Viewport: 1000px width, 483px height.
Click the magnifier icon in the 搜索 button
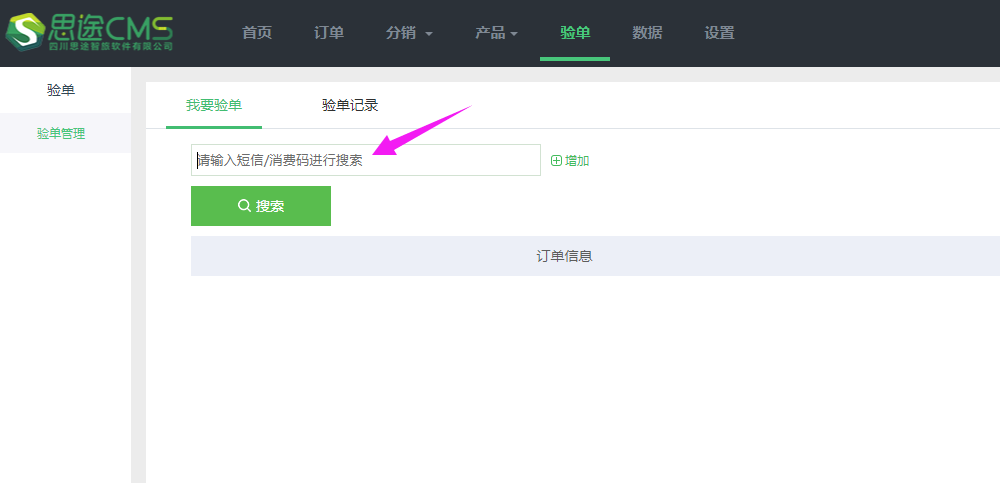[244, 206]
